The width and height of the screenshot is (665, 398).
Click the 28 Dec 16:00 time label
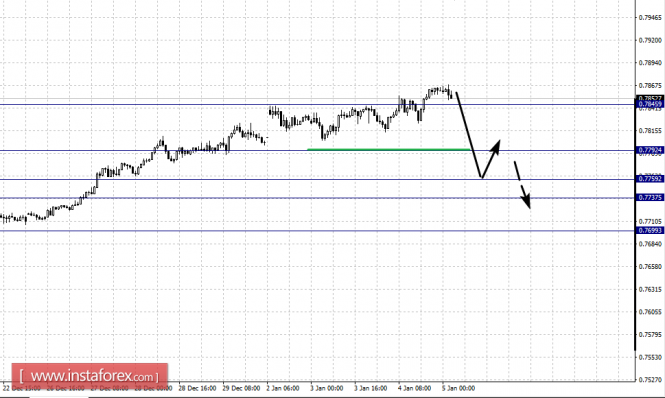(197, 388)
